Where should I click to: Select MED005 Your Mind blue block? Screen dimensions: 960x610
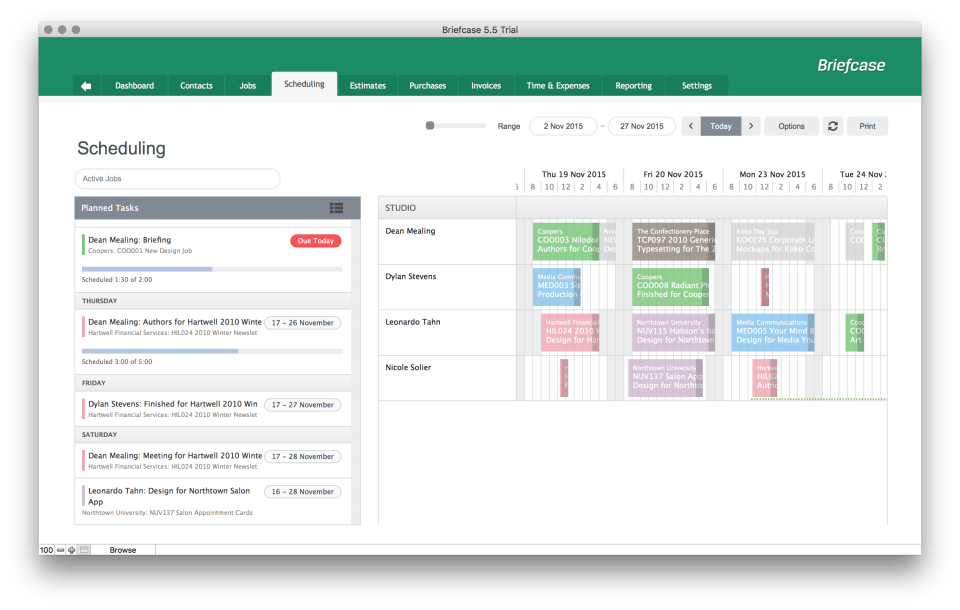773,333
